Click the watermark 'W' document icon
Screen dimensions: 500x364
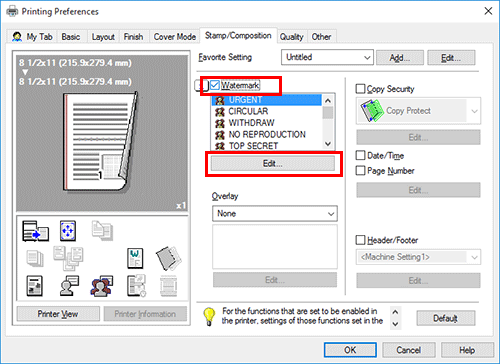click(x=135, y=258)
